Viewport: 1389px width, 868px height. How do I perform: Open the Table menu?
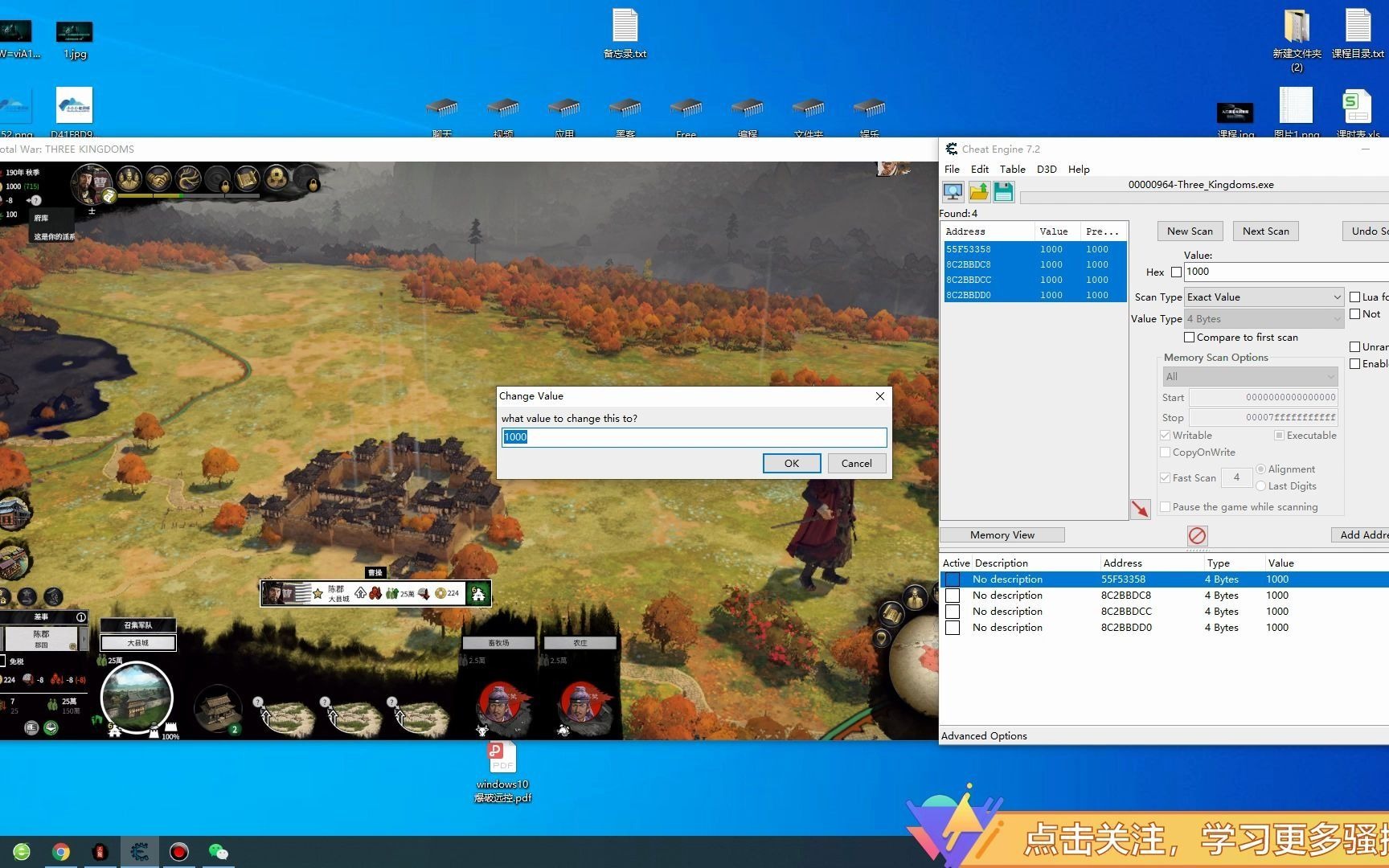(1012, 170)
